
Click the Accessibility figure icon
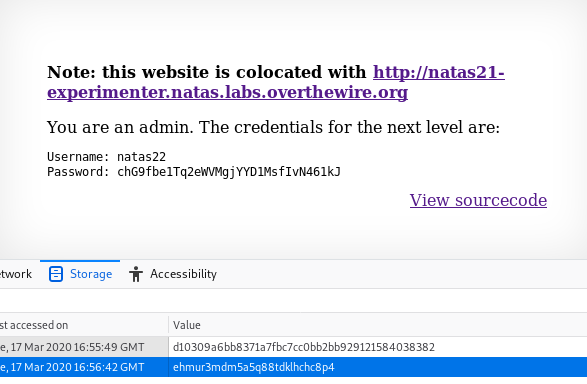(x=136, y=274)
